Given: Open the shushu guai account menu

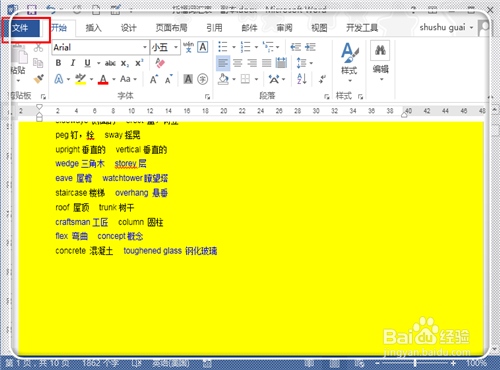Looking at the screenshot, I should pyautogui.click(x=446, y=27).
